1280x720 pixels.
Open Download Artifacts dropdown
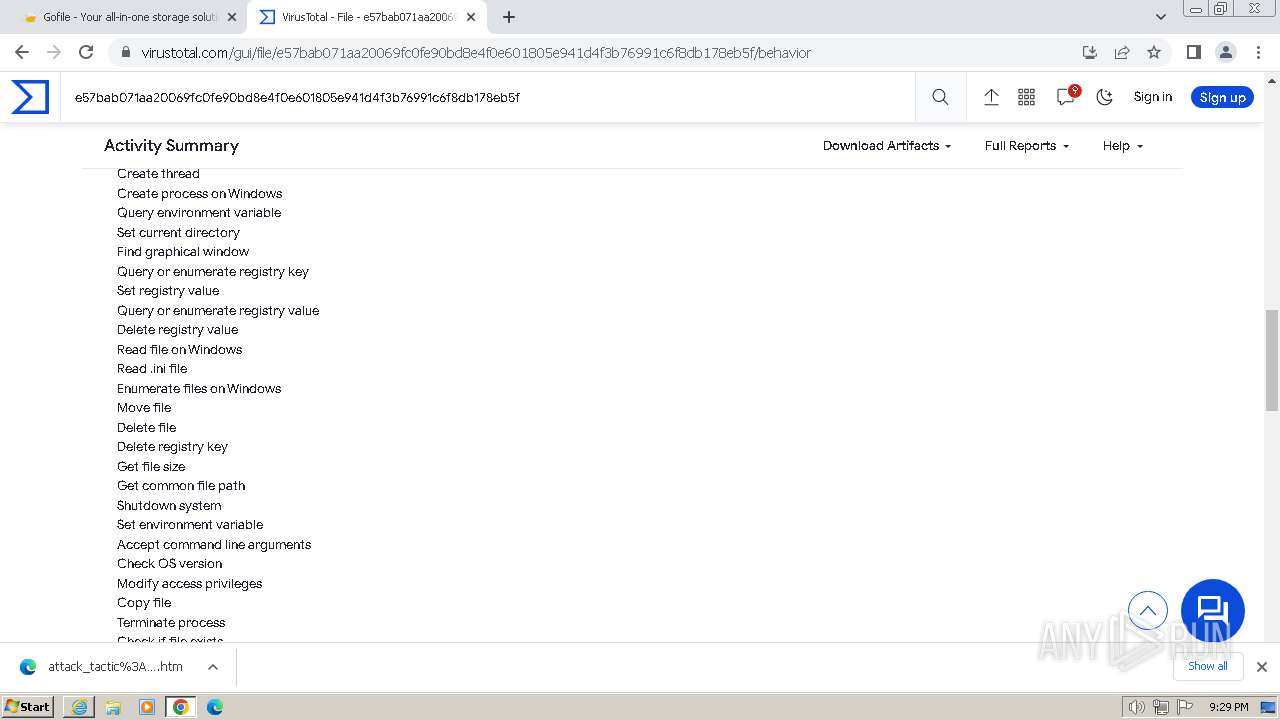click(x=887, y=146)
